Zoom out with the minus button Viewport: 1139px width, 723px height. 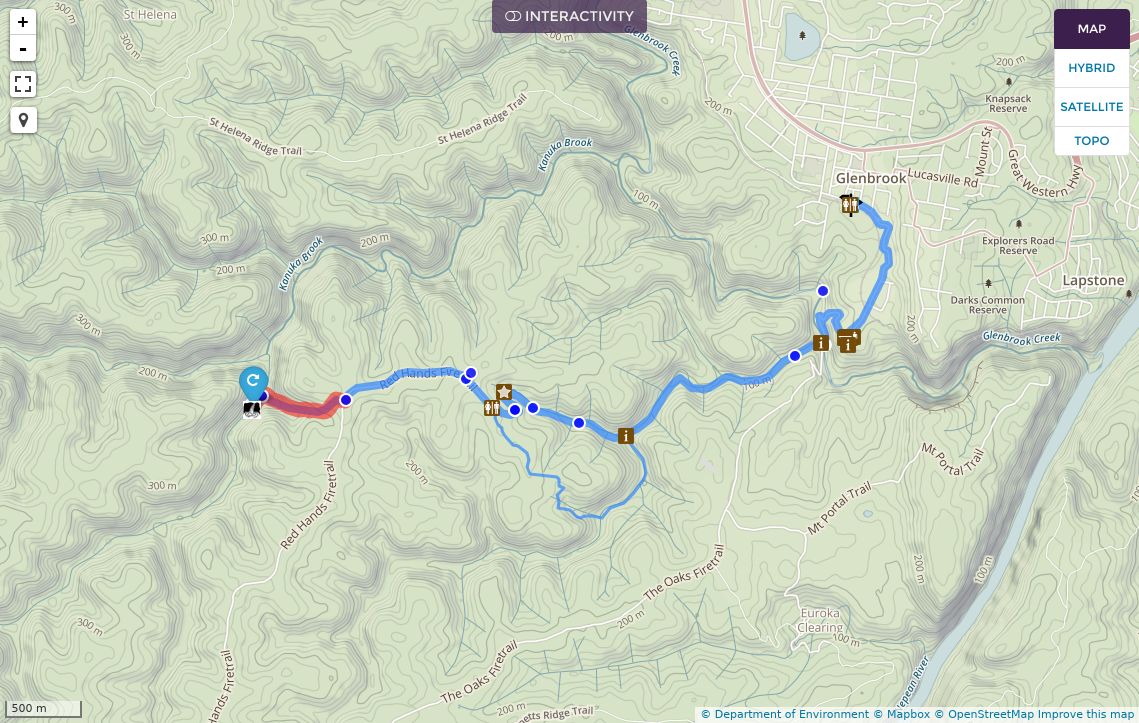[23, 49]
